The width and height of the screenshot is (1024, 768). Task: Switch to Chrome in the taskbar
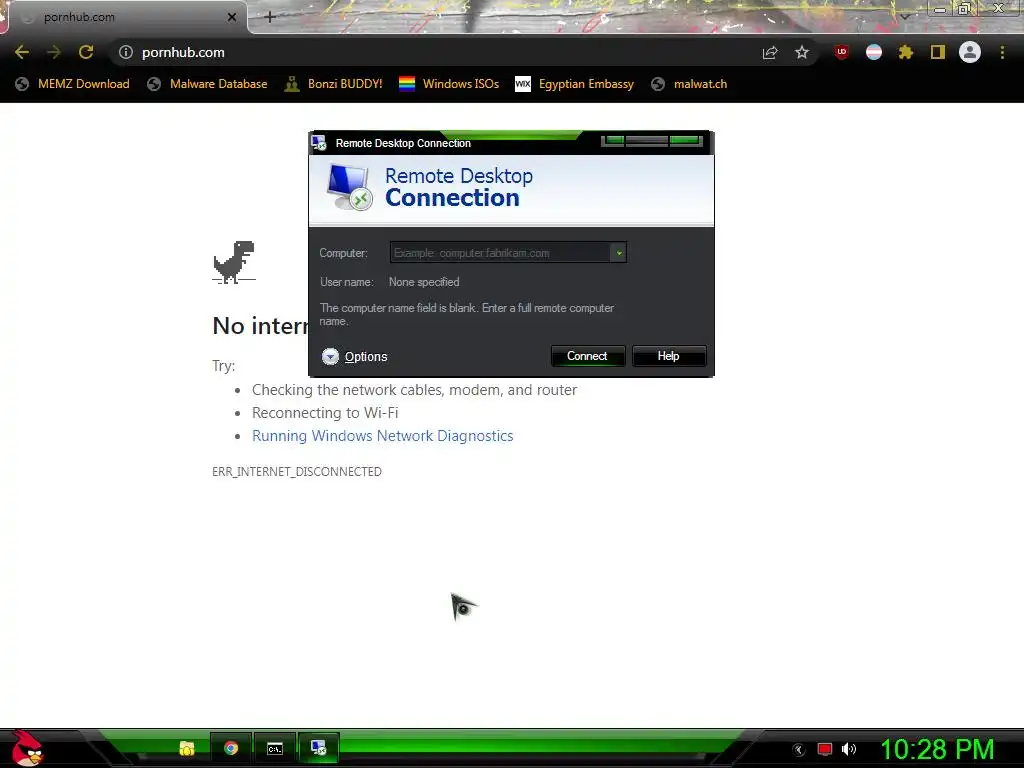coord(231,748)
